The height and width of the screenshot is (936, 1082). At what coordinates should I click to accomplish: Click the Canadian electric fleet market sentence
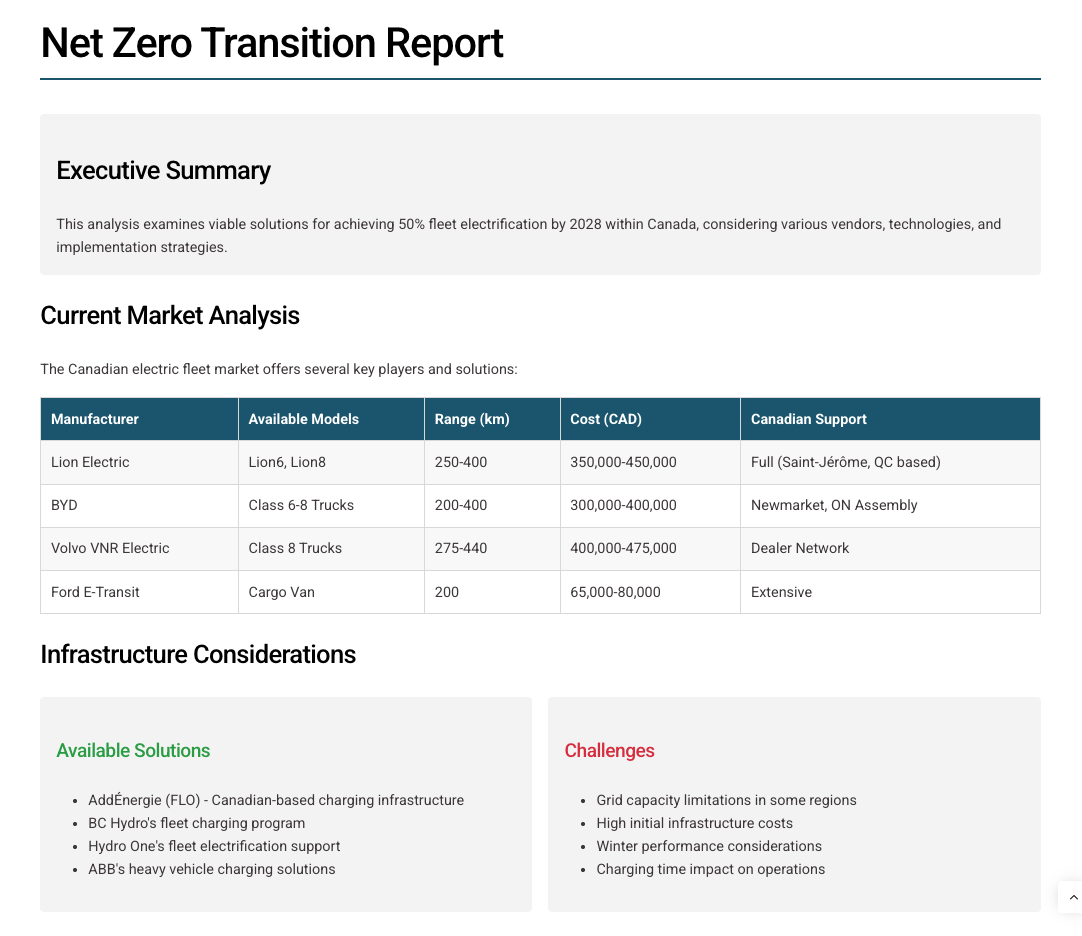tap(279, 369)
